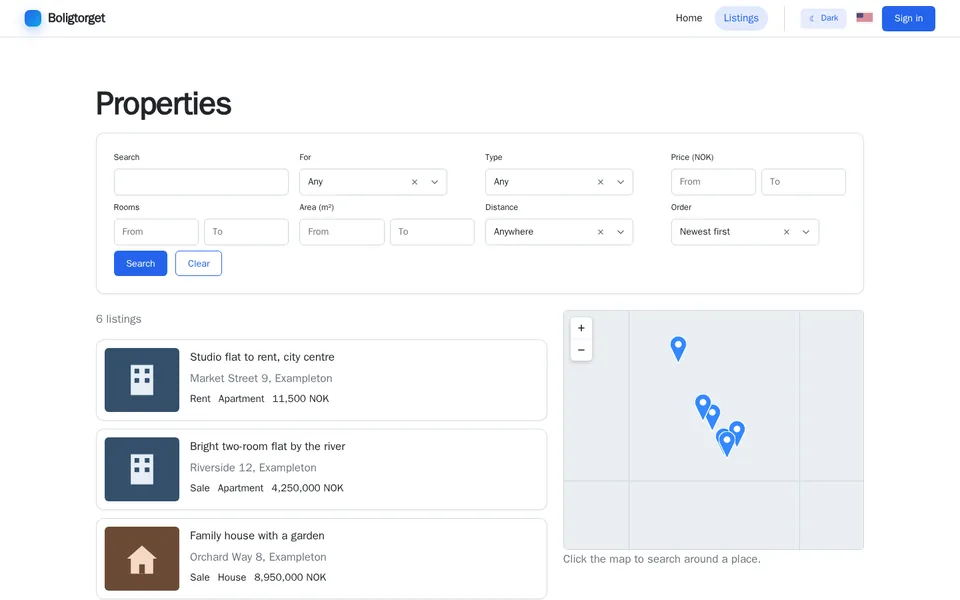This screenshot has width=960, height=600.
Task: Open Bright two-room flat thumbnail icon
Action: click(x=142, y=470)
